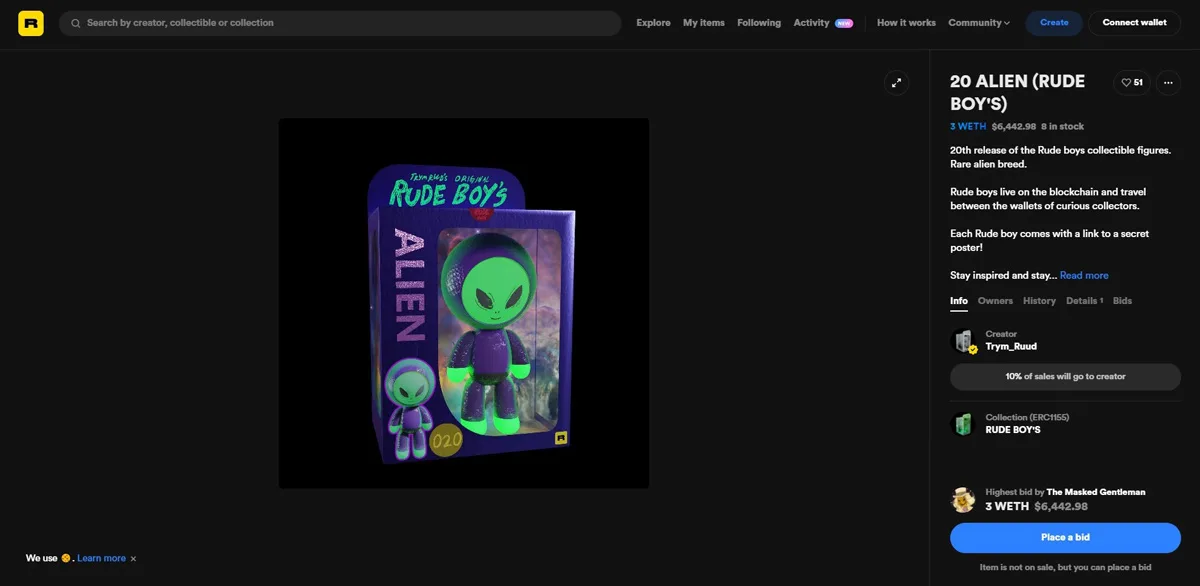Viewport: 1200px width, 586px height.
Task: Open the Activity page
Action: point(811,23)
